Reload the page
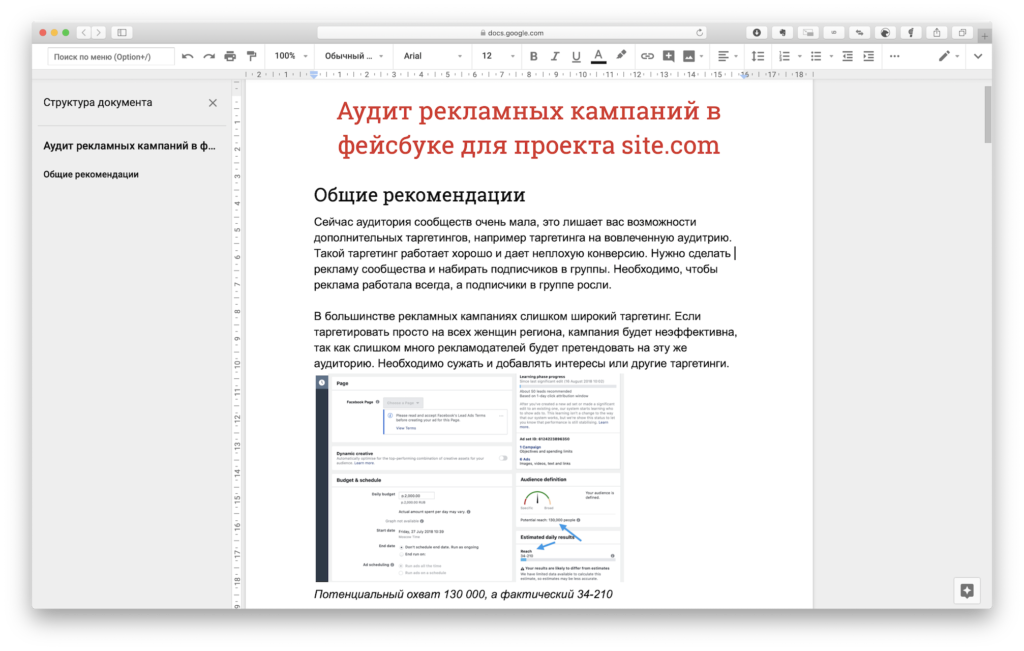The image size is (1024, 651). tap(699, 33)
